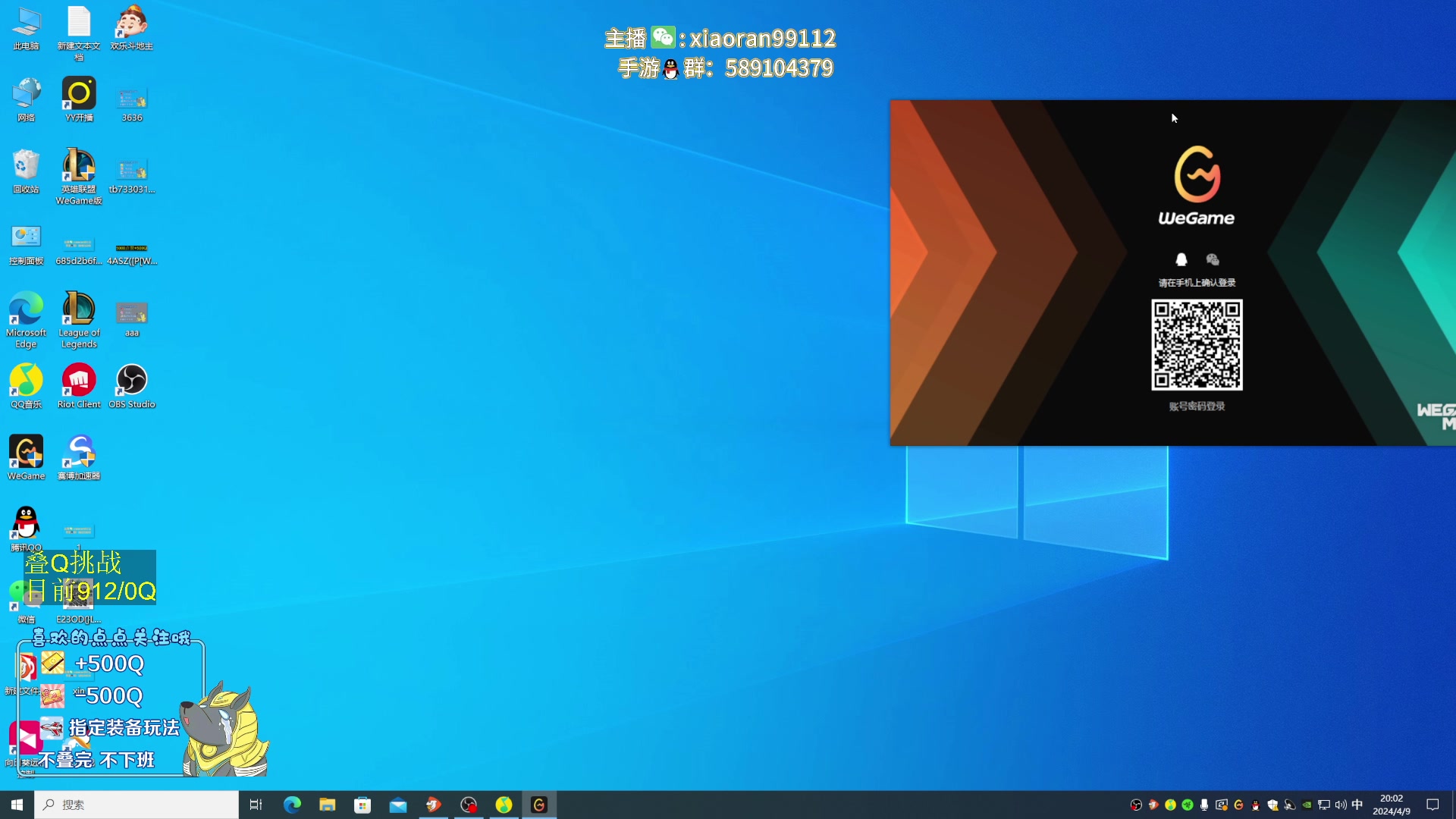Click the green Razer tray icon
This screenshot has height=819, width=1456.
click(1188, 805)
